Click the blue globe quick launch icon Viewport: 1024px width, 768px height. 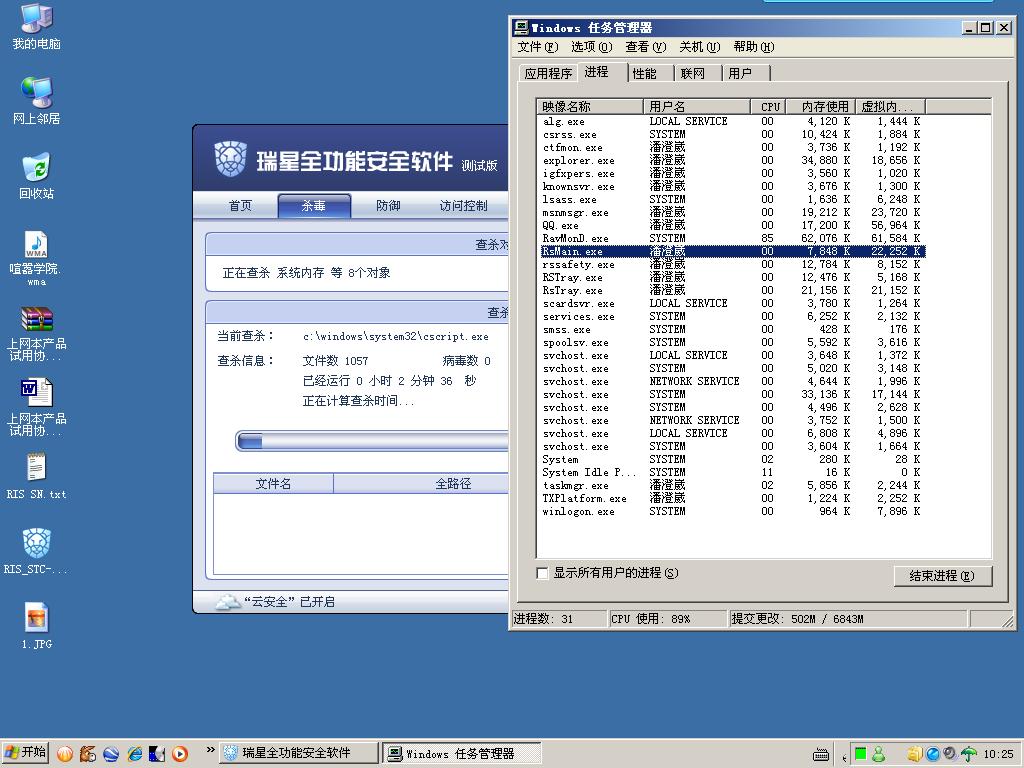(x=110, y=754)
